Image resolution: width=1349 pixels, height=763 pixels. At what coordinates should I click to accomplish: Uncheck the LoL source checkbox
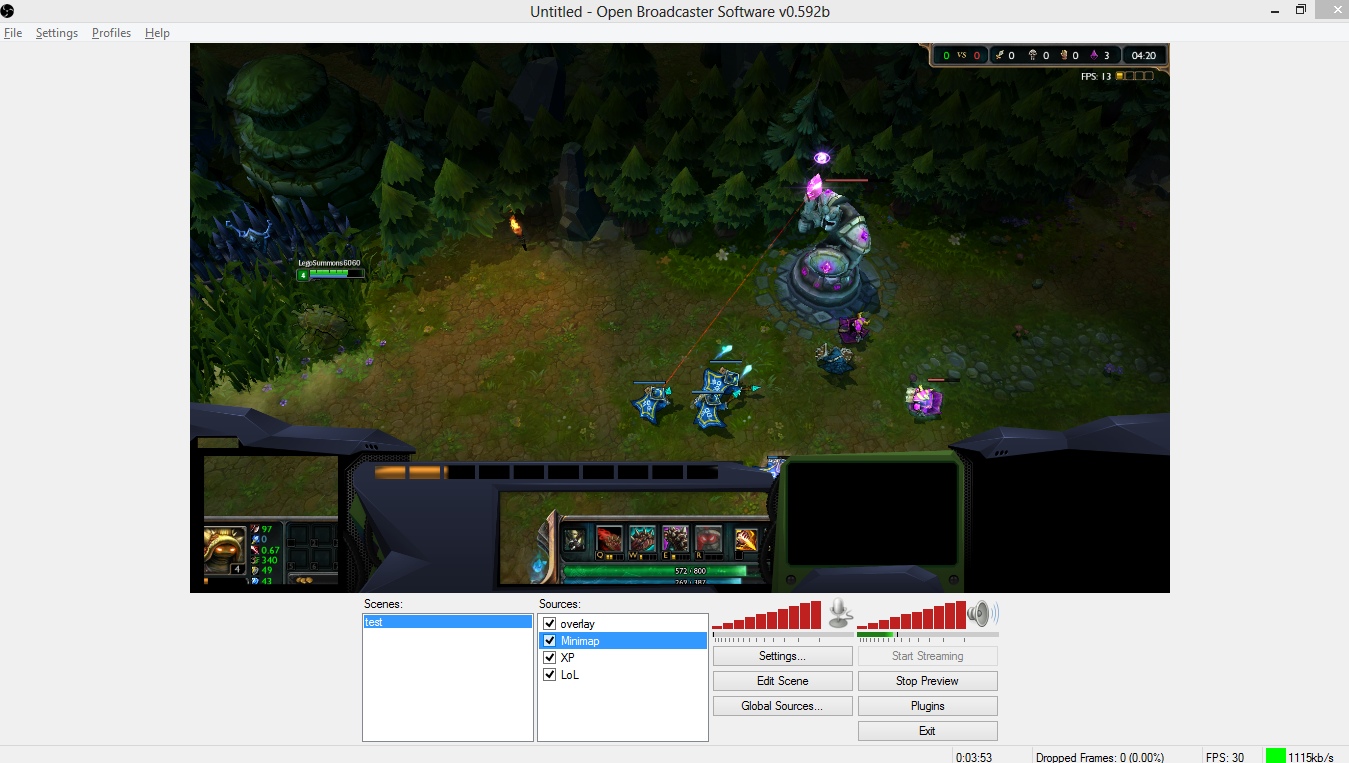(x=549, y=675)
